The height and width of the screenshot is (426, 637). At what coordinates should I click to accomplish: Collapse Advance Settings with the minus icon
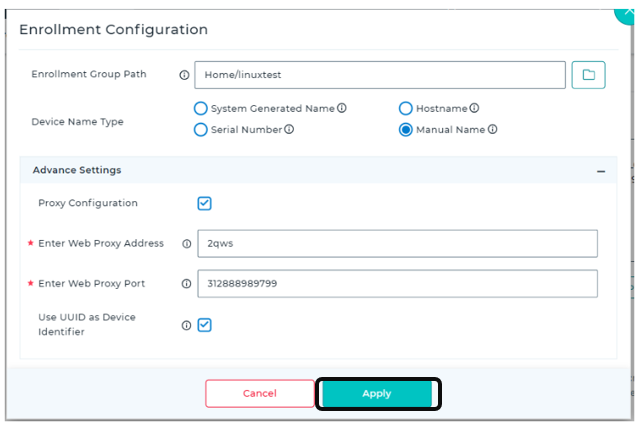click(x=601, y=171)
